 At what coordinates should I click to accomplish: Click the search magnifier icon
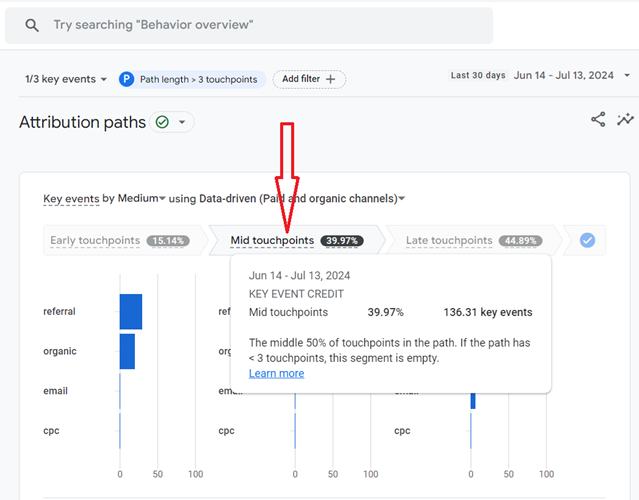pos(32,25)
